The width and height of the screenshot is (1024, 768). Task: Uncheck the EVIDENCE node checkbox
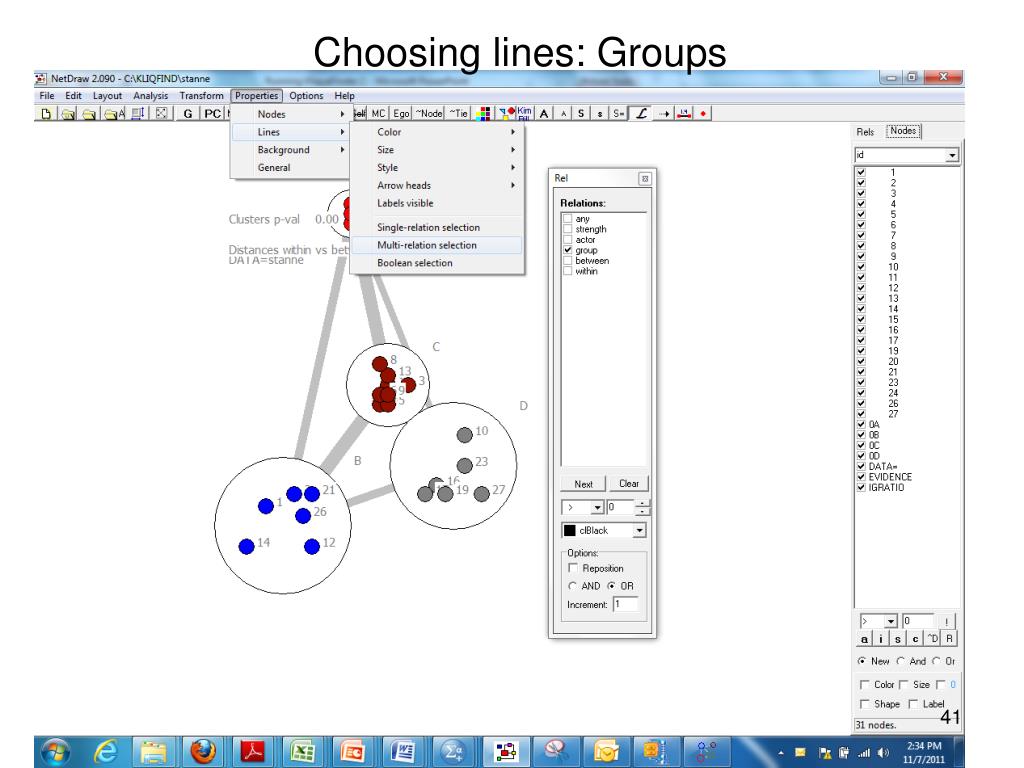click(861, 477)
